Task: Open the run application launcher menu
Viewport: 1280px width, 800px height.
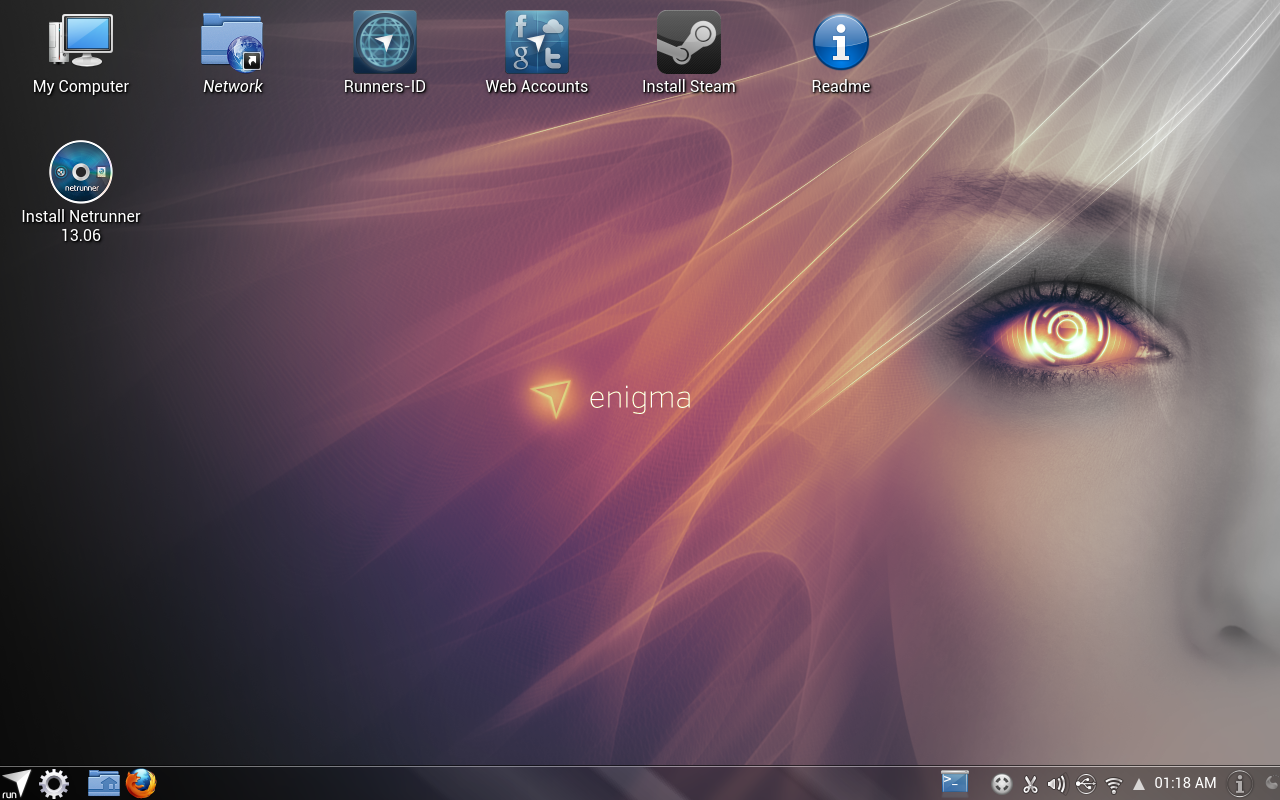Action: click(x=16, y=783)
